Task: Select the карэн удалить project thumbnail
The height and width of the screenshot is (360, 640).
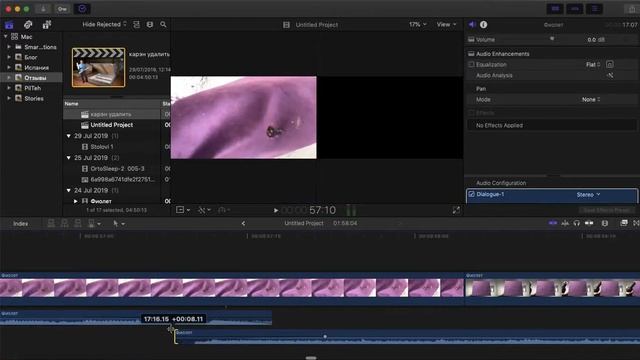Action: pos(98,67)
